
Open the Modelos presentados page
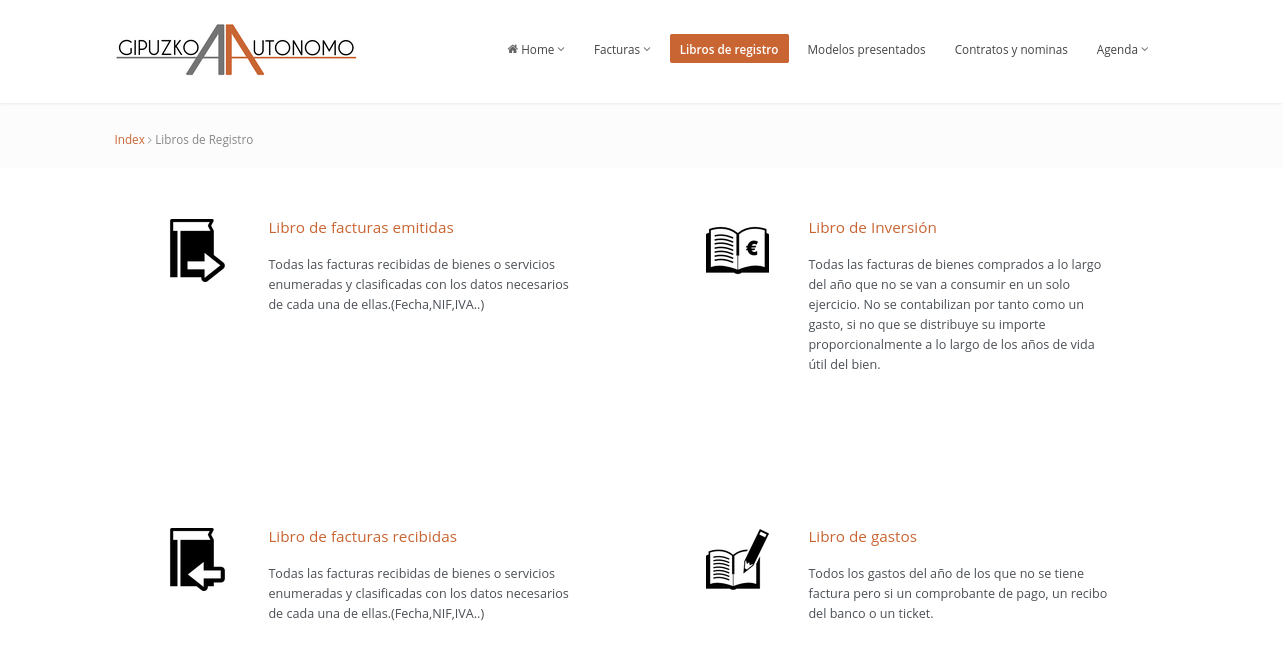pyautogui.click(x=866, y=49)
